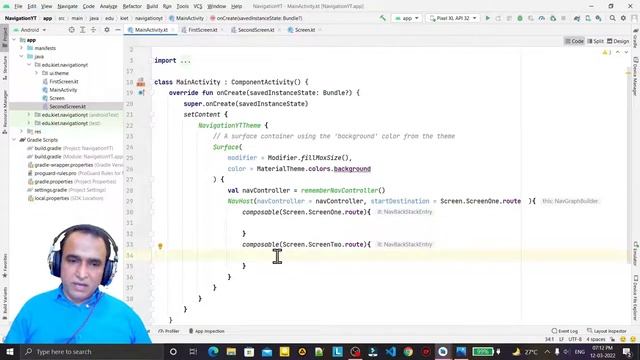640x360 pixels.
Task: Switch editor to Design view
Action: coord(618,41)
